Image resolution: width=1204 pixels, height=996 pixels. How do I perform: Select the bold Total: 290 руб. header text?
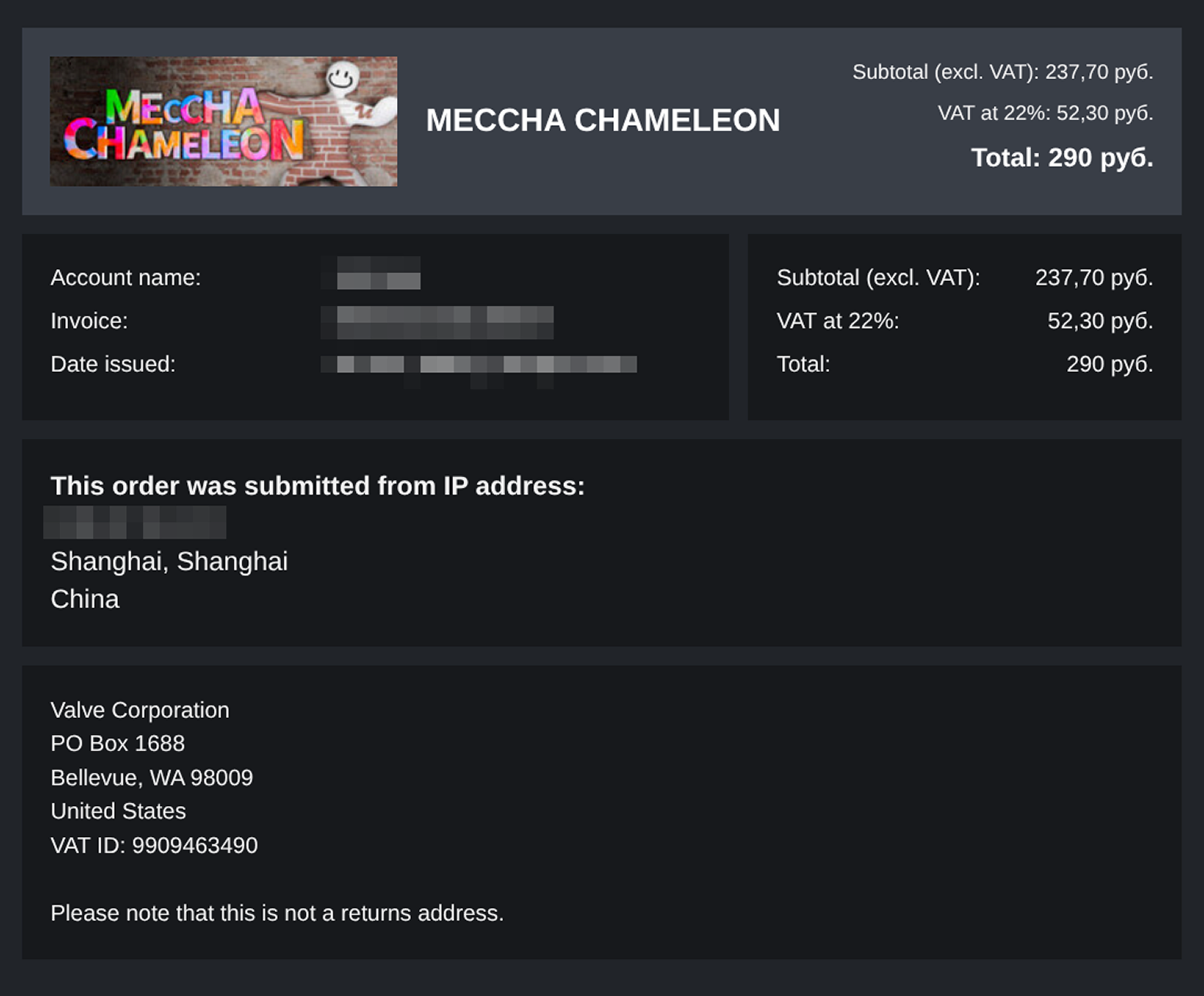(x=1062, y=158)
